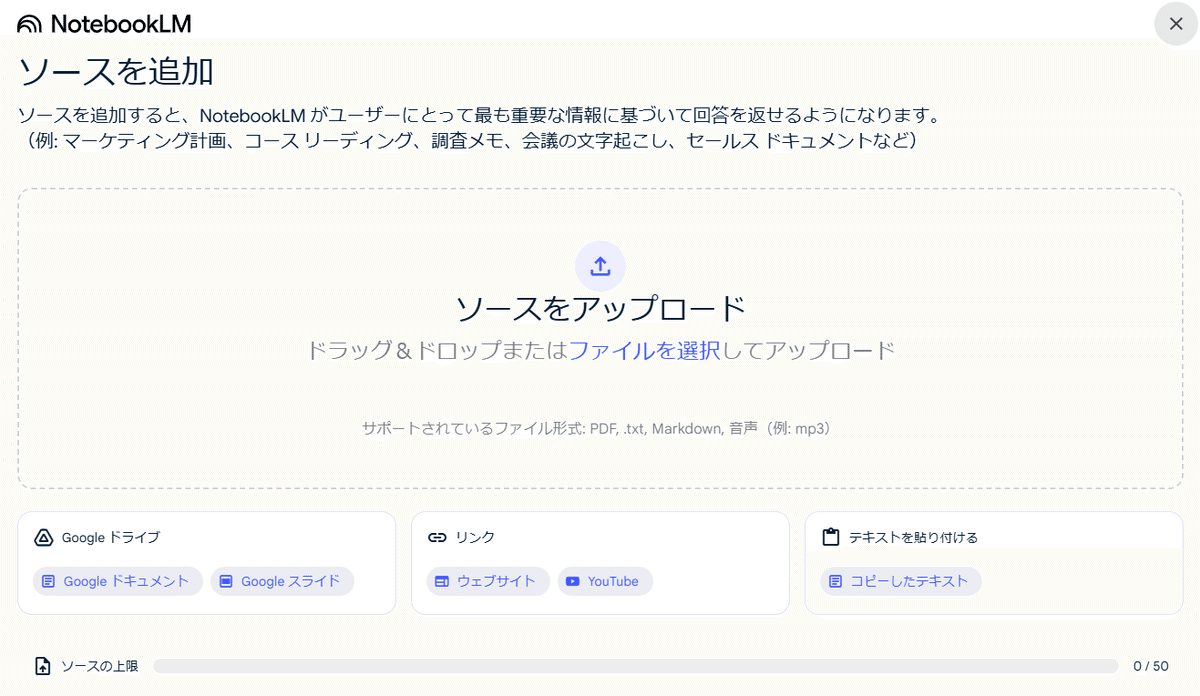
Task: Click the Google ドライブ label
Action: [x=111, y=537]
